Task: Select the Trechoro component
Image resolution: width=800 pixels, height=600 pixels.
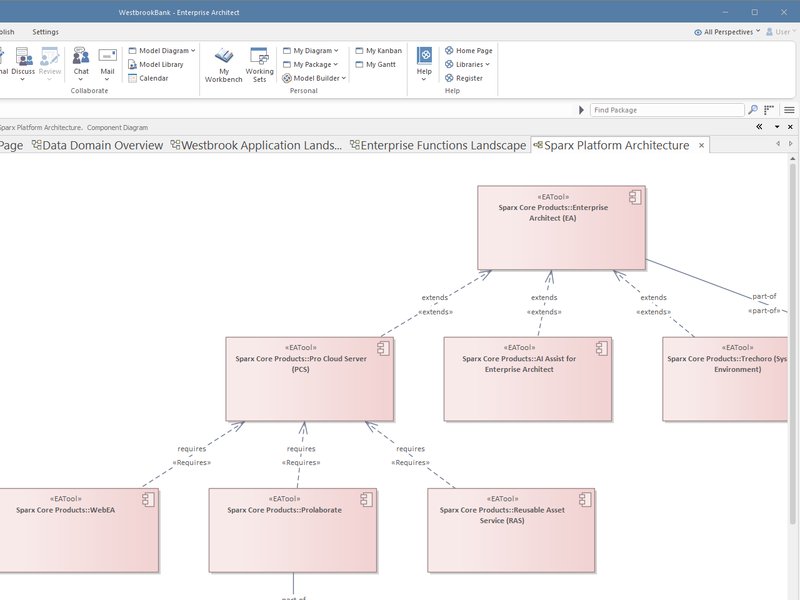Action: 725,379
